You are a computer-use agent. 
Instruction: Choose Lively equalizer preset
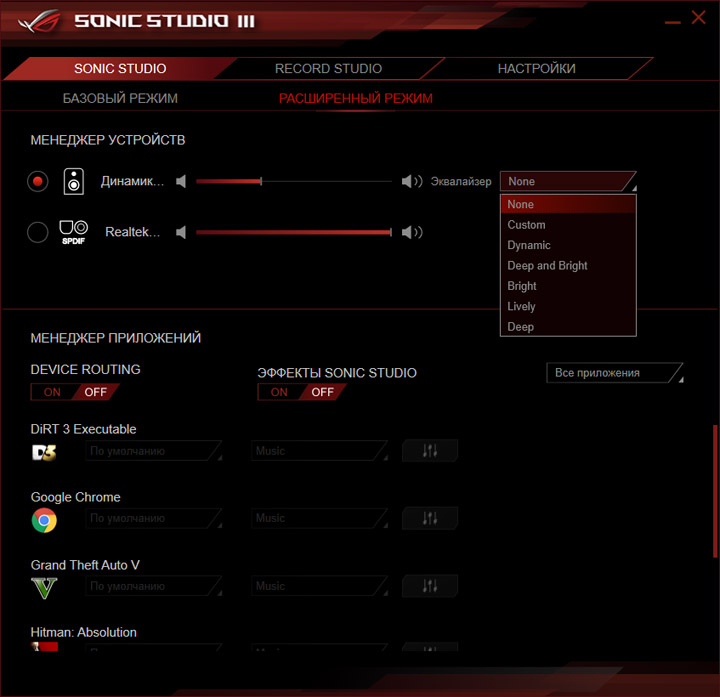pos(568,306)
